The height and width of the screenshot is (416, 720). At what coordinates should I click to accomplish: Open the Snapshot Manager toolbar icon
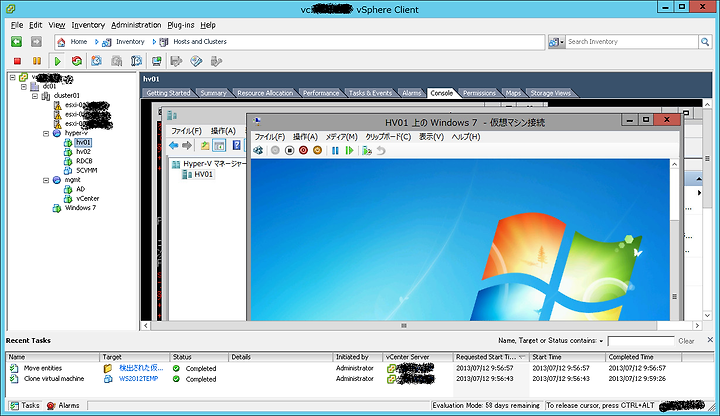click(136, 61)
